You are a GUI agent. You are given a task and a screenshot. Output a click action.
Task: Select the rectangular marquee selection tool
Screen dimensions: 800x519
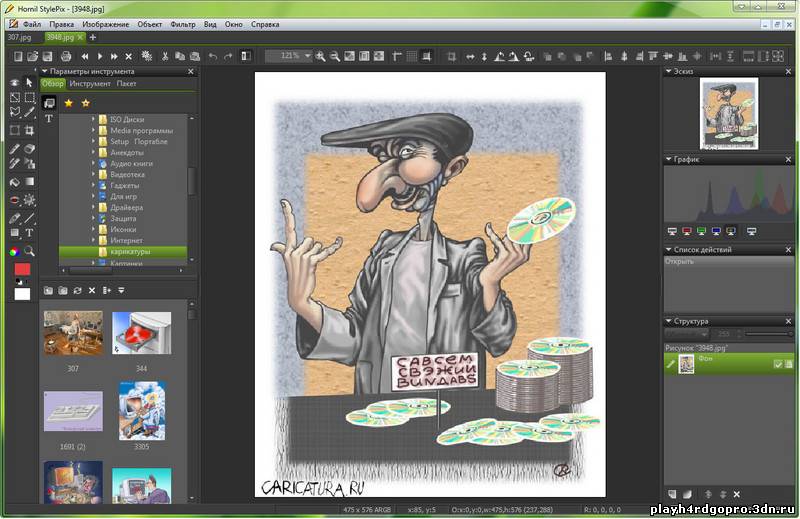click(30, 97)
